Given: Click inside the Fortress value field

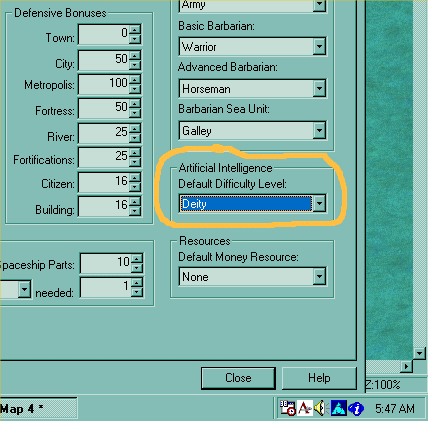Looking at the screenshot, I should pyautogui.click(x=104, y=109).
